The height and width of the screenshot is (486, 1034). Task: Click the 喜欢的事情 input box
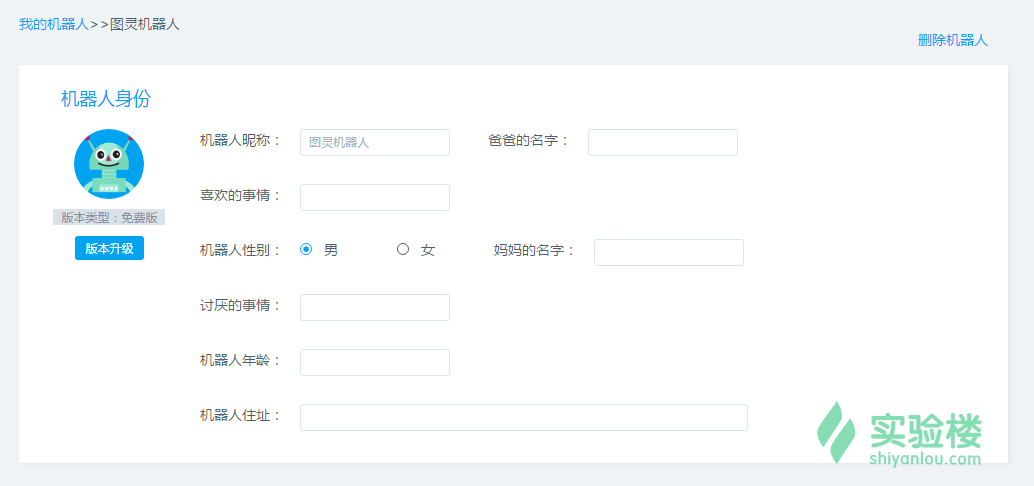click(x=374, y=198)
